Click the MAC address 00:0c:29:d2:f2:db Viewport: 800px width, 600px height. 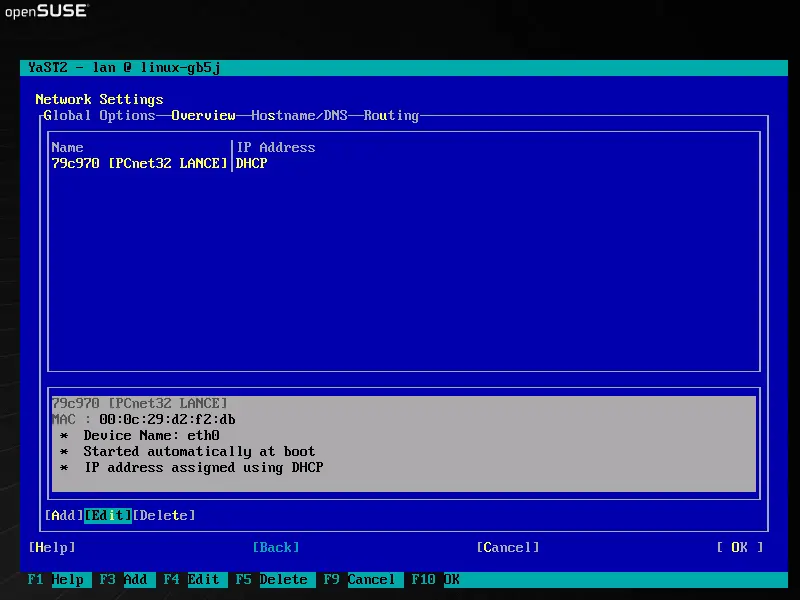coord(167,419)
